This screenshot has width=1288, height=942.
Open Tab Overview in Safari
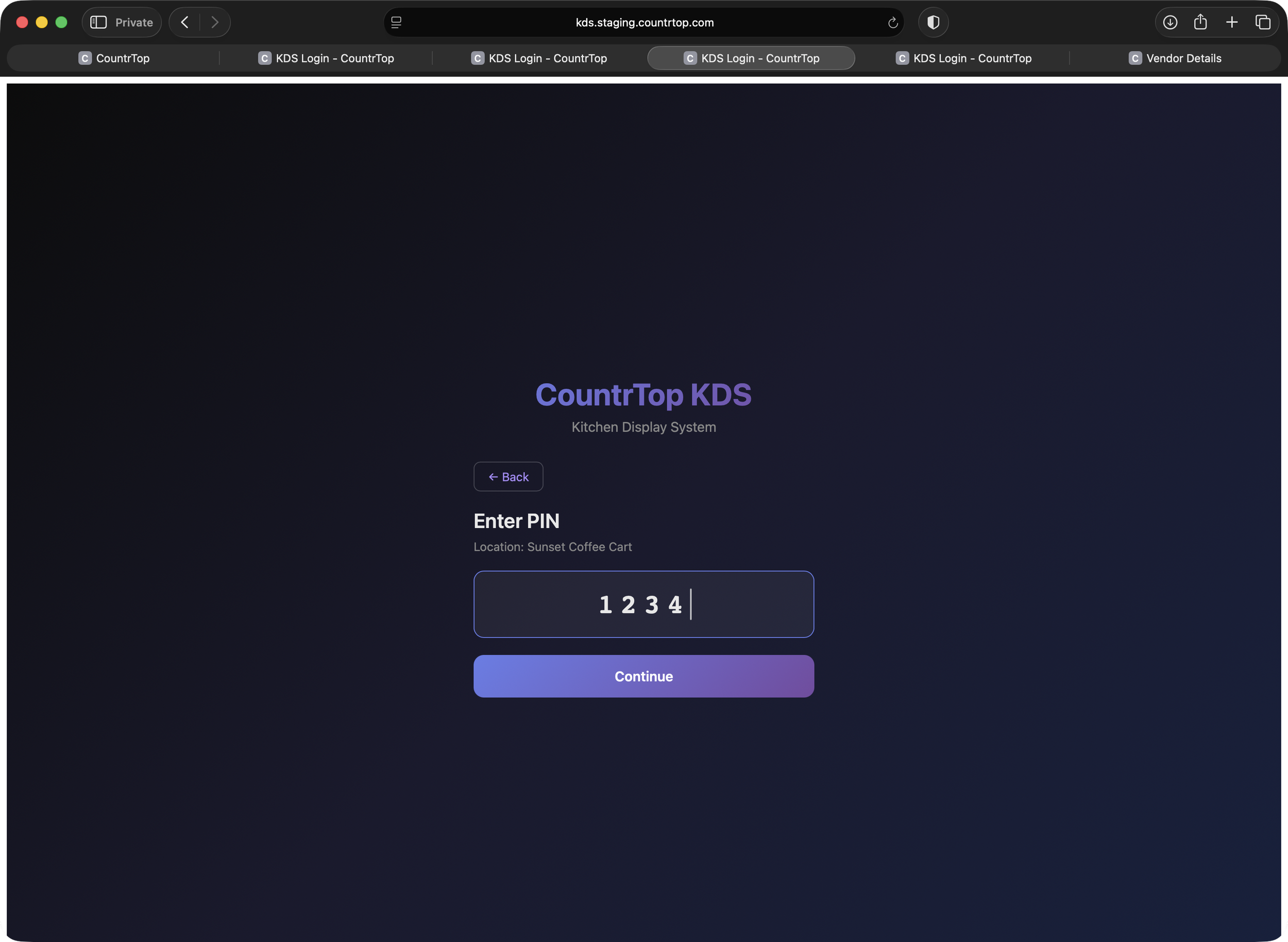(x=1263, y=22)
